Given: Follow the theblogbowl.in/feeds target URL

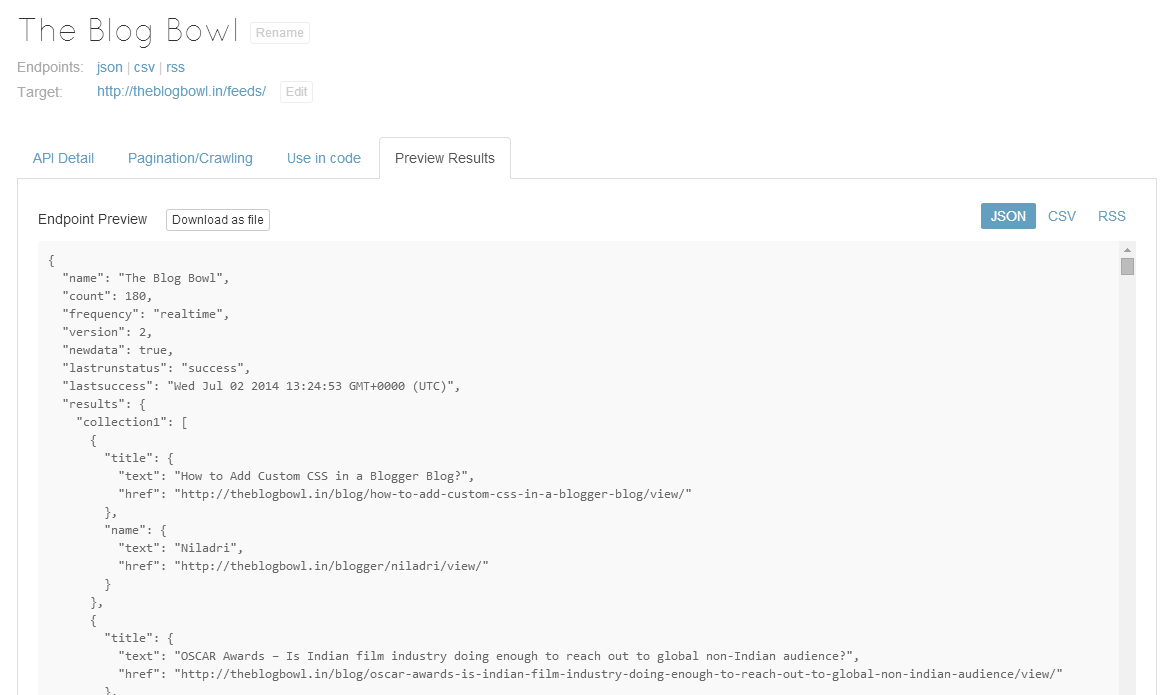Looking at the screenshot, I should (x=181, y=91).
